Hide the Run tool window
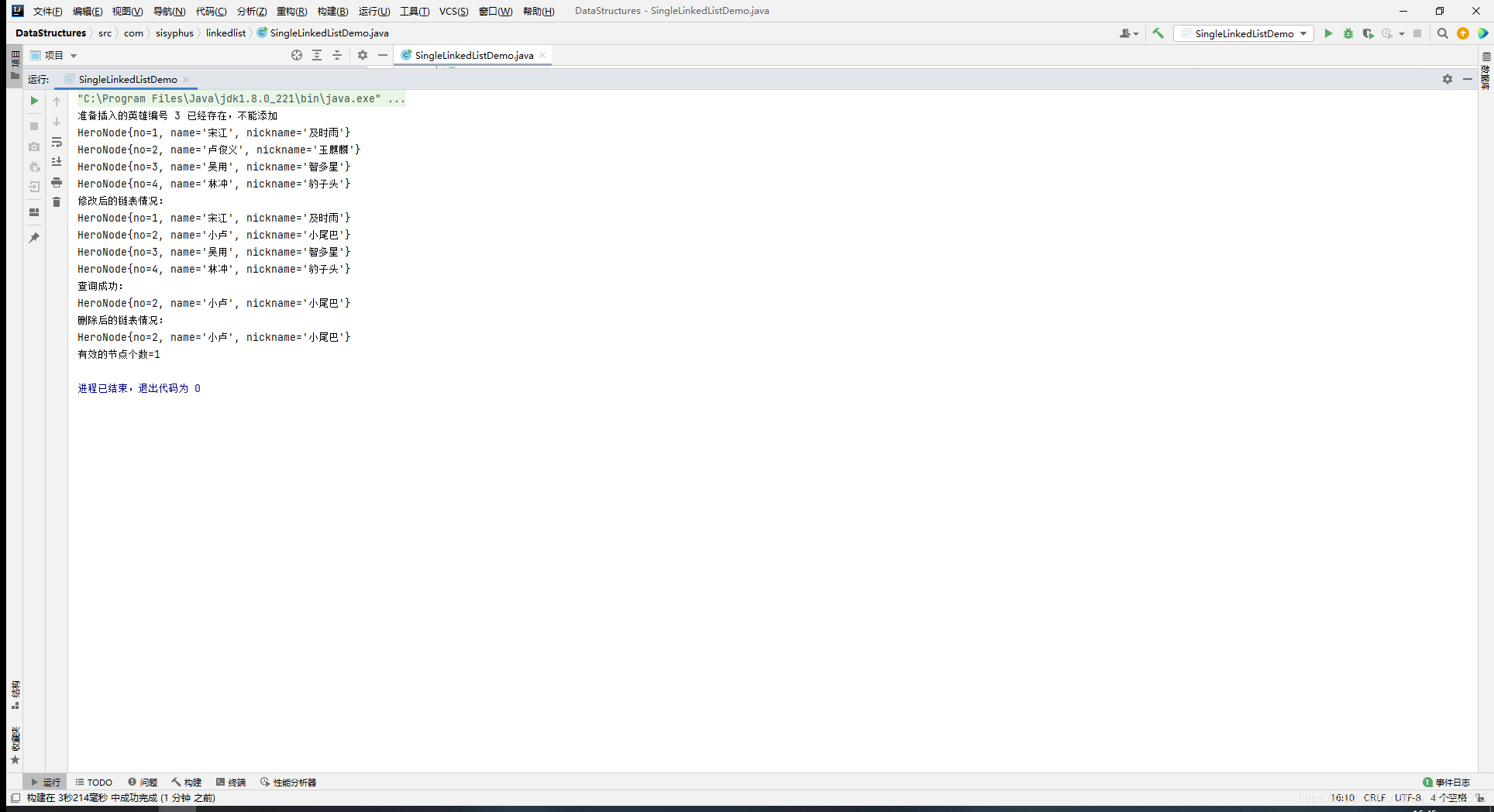The width and height of the screenshot is (1494, 812). tap(1468, 79)
